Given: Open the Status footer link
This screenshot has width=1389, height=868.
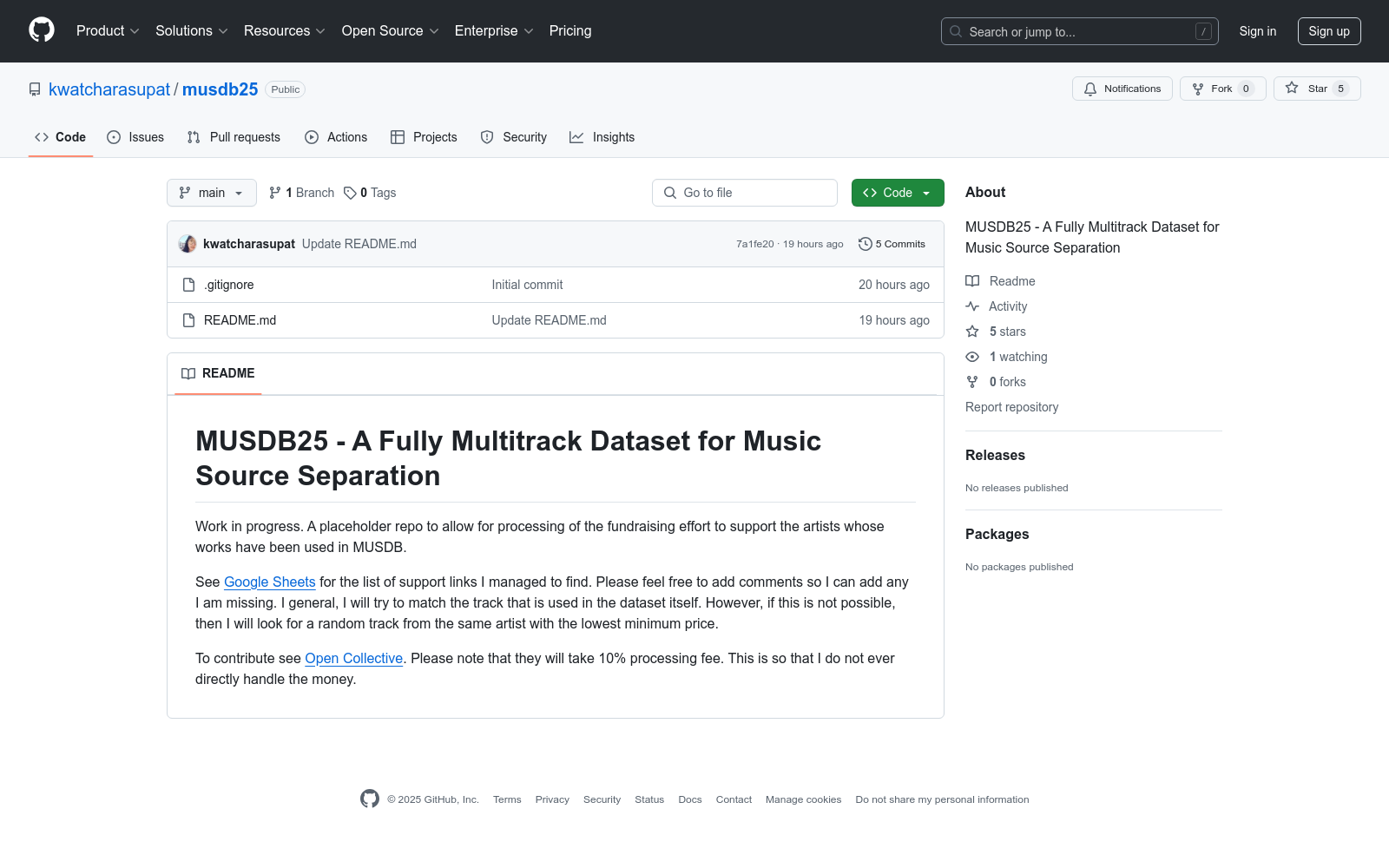Looking at the screenshot, I should coord(649,799).
